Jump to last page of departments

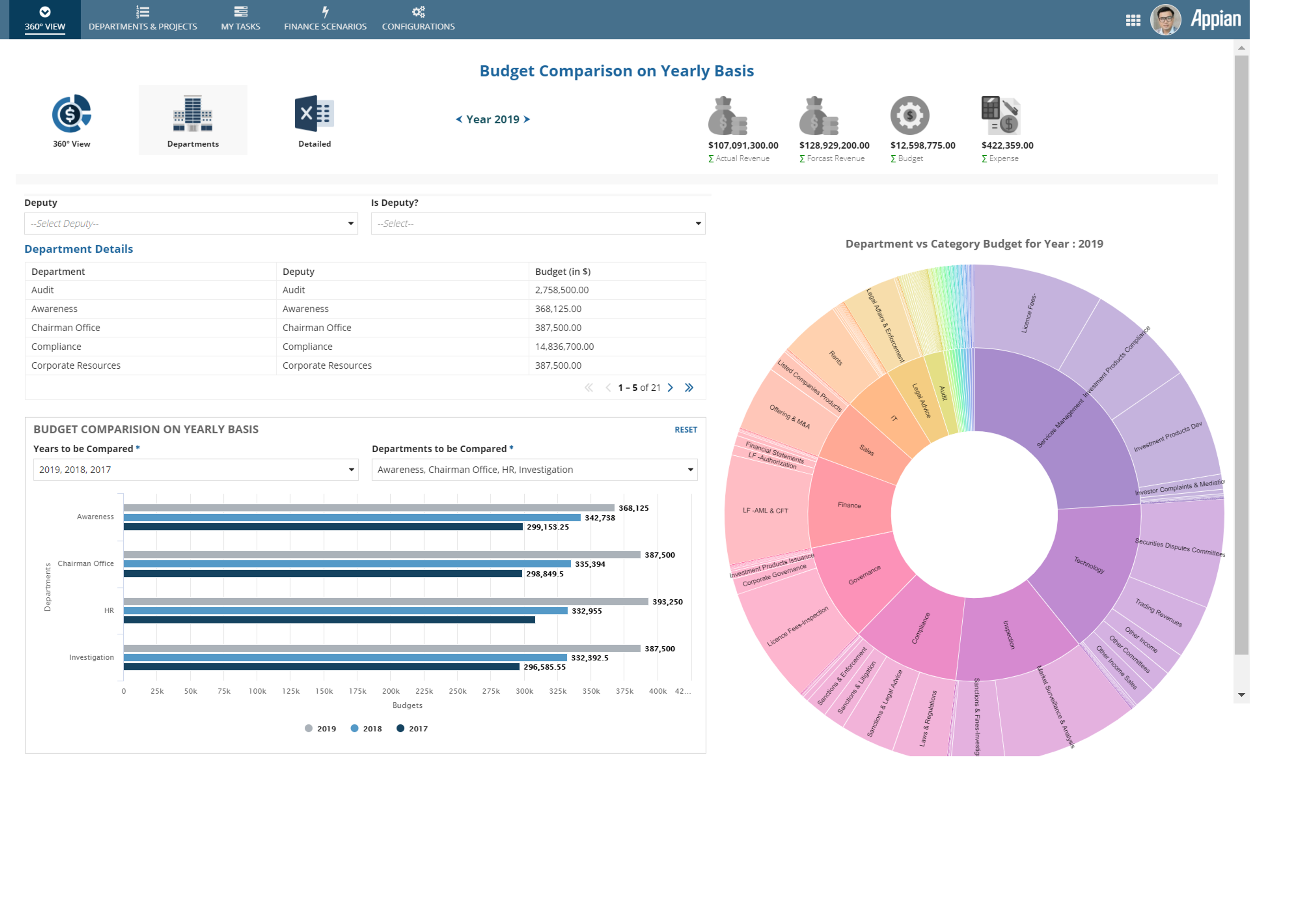(689, 388)
